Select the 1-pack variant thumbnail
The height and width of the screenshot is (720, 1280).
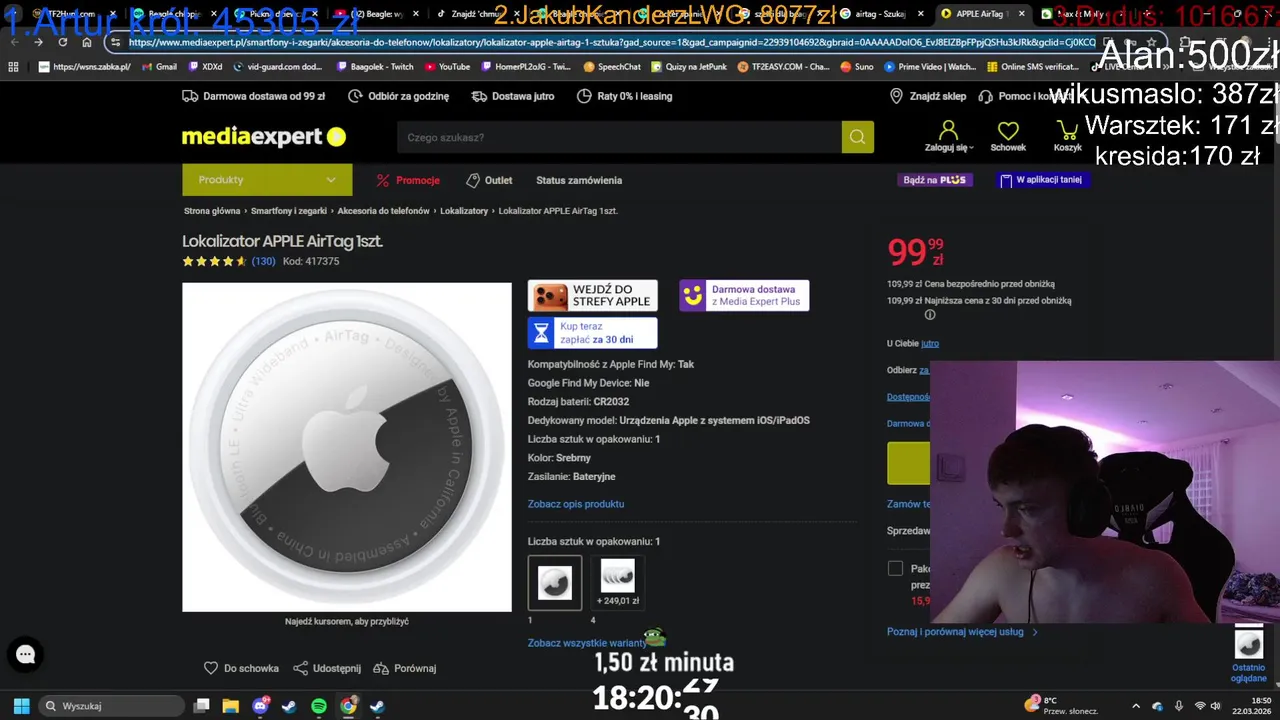pos(555,583)
